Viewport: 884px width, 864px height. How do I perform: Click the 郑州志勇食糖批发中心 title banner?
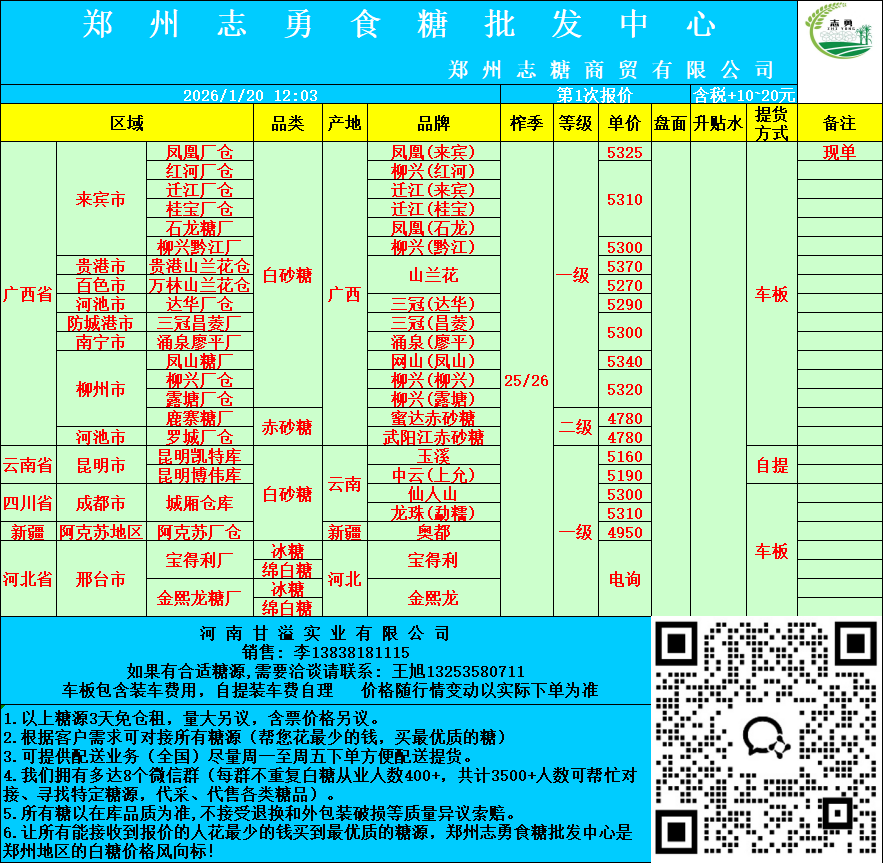click(398, 24)
